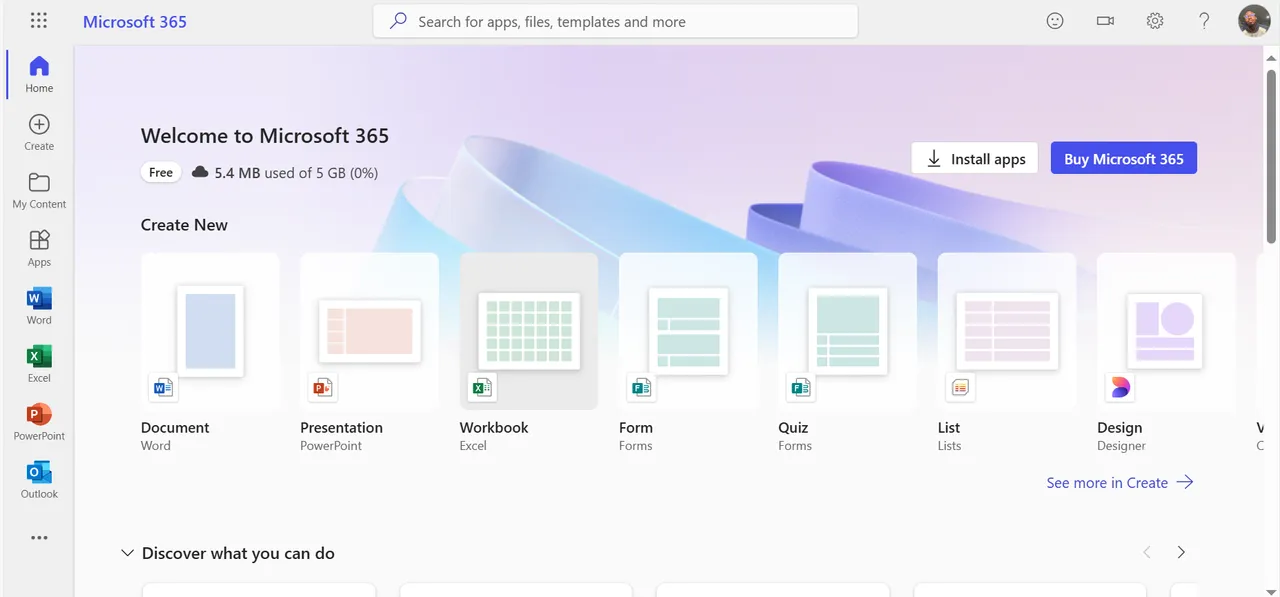The image size is (1280, 597).
Task: Open the account profile picture
Action: pyautogui.click(x=1254, y=21)
